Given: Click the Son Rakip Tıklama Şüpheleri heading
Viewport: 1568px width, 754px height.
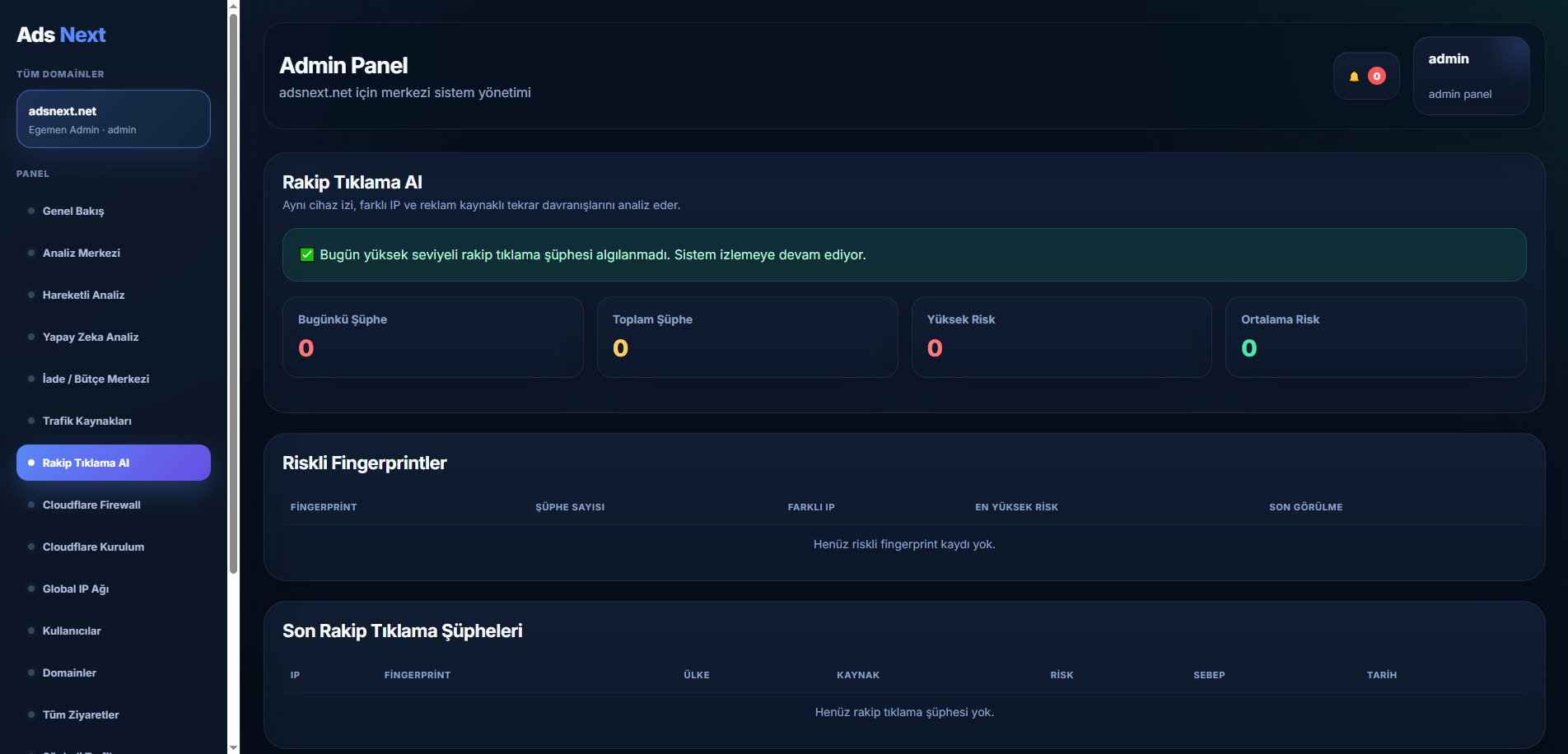Looking at the screenshot, I should click(x=403, y=631).
